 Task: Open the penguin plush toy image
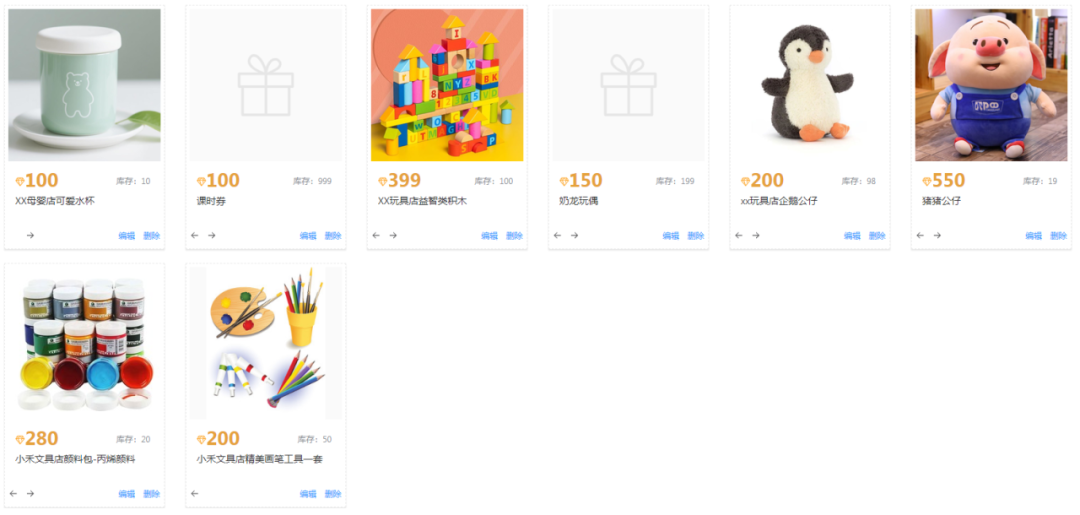click(810, 85)
